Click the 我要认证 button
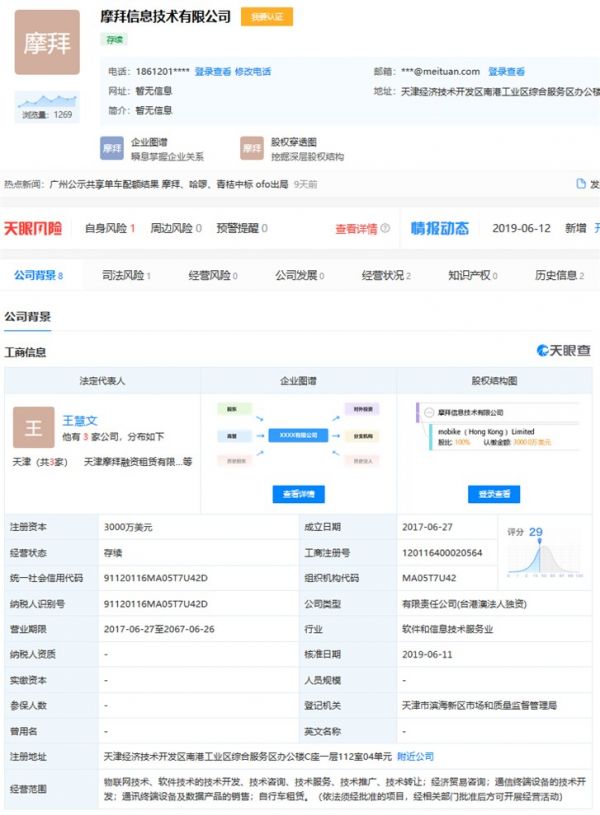Screen dimensions: 600x815 (x=266, y=17)
